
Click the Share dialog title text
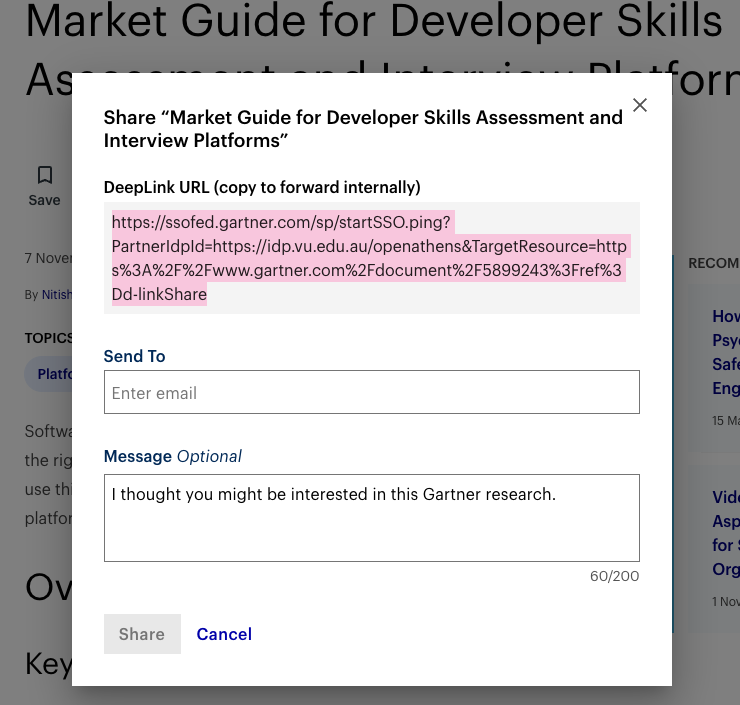363,129
